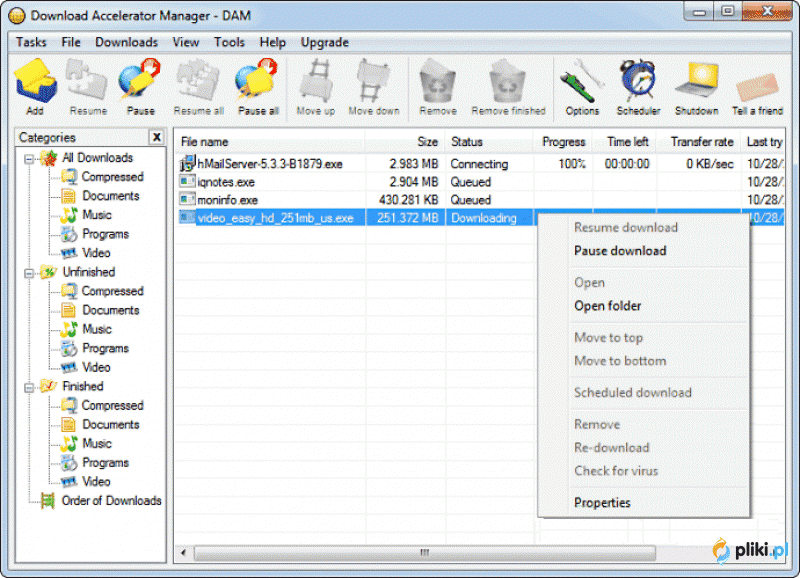Image resolution: width=800 pixels, height=578 pixels.
Task: Select Compressed under Finished
Action: click(x=103, y=405)
